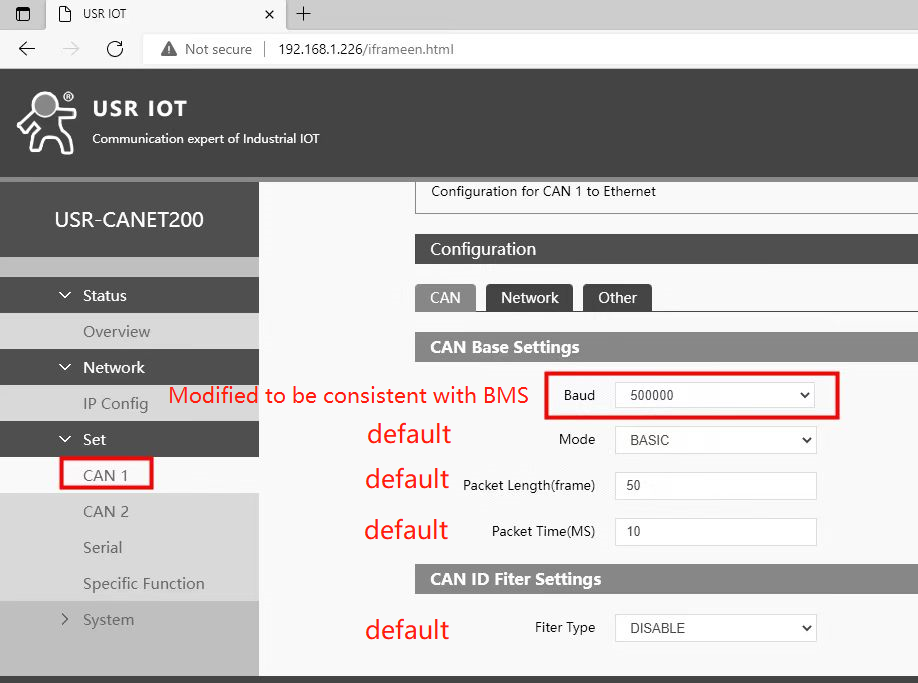Click the Packet Length(frame) field
This screenshot has width=918, height=683.
point(715,486)
